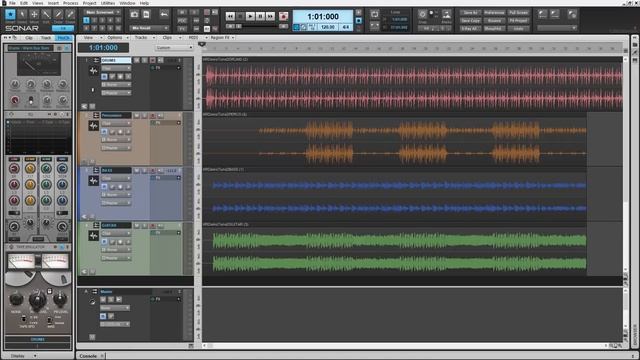Click DRUMS track strip type icon
This screenshot has width=640, height=360.
click(96, 60)
